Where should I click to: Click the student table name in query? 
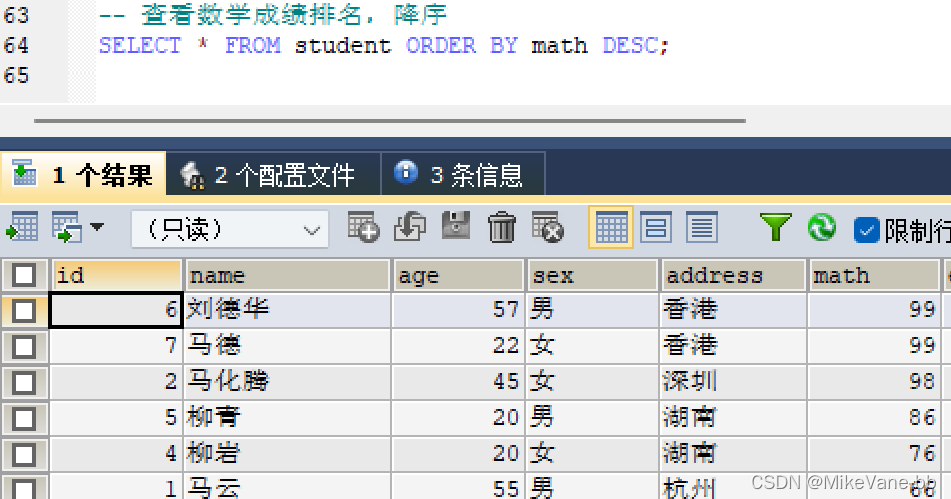pyautogui.click(x=343, y=45)
